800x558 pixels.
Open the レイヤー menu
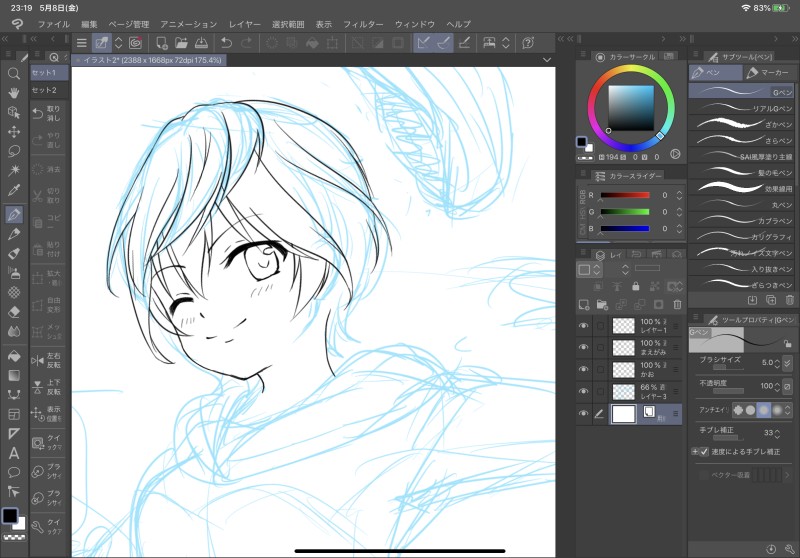(x=244, y=24)
